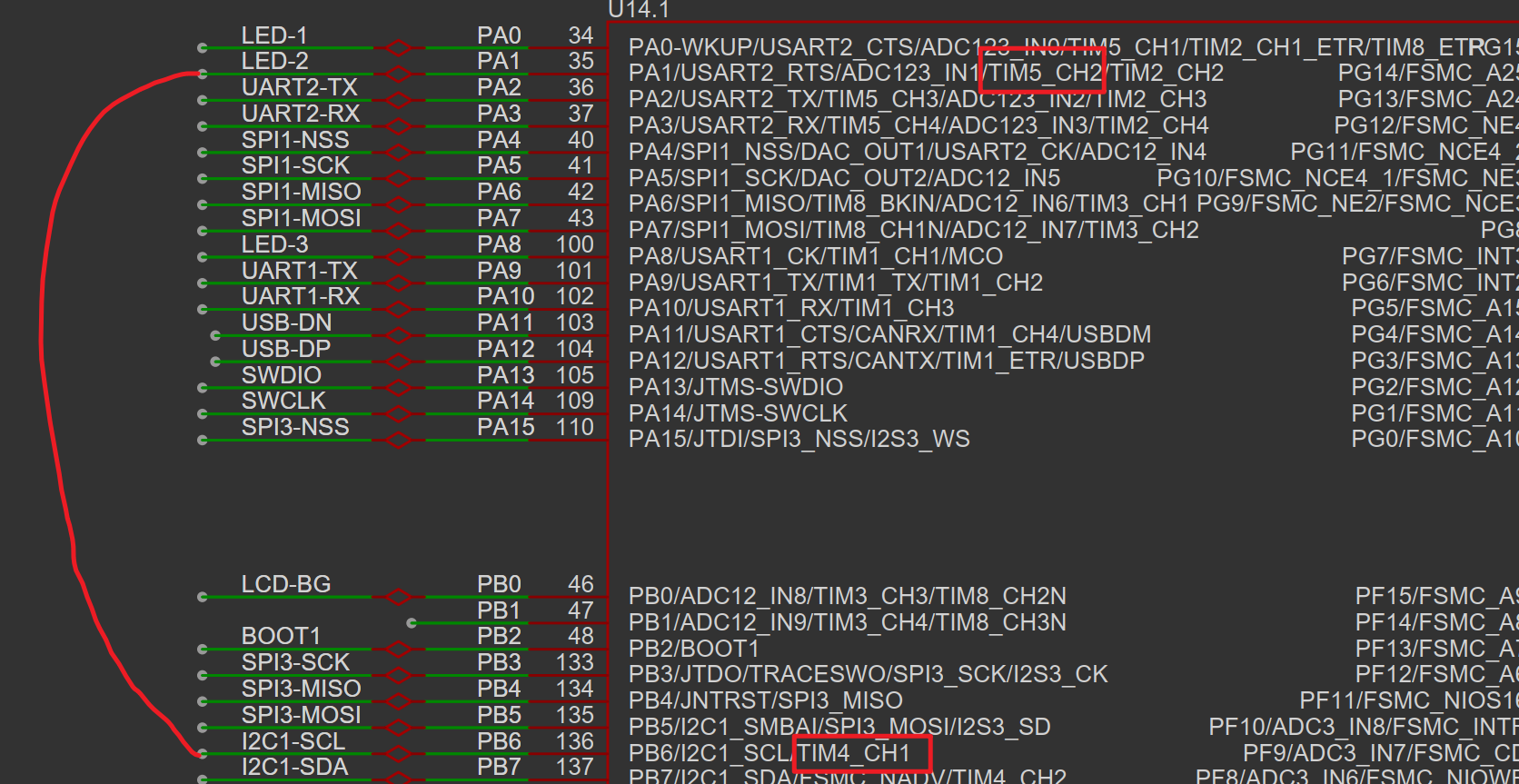
Task: Click pin number 110
Action: [575, 427]
